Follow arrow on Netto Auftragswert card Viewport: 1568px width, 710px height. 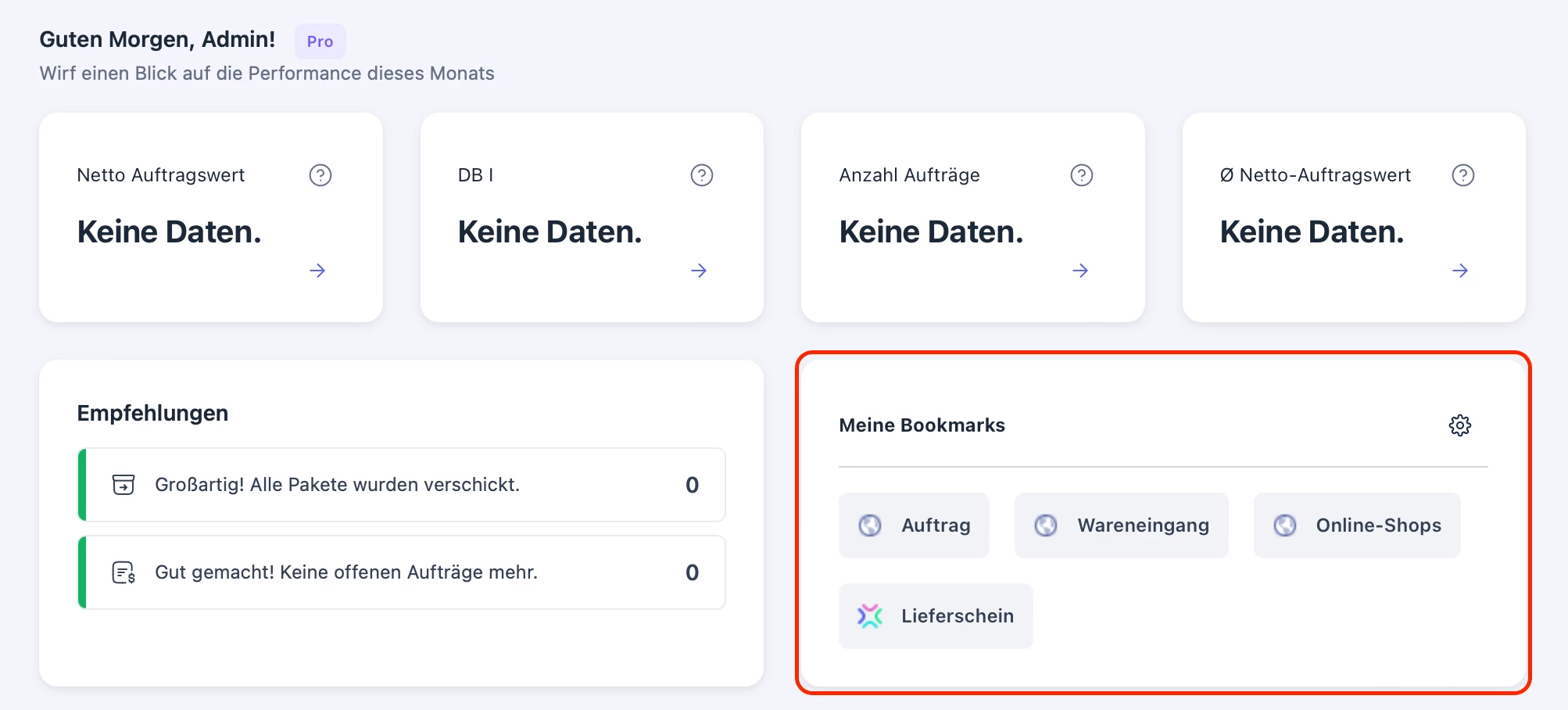(317, 271)
